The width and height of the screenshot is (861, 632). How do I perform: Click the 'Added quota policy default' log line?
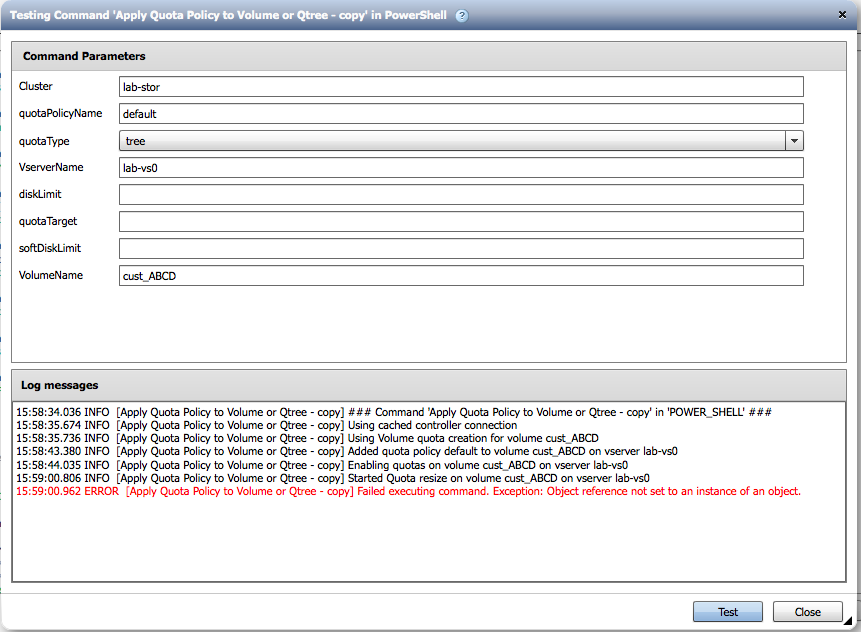click(347, 451)
